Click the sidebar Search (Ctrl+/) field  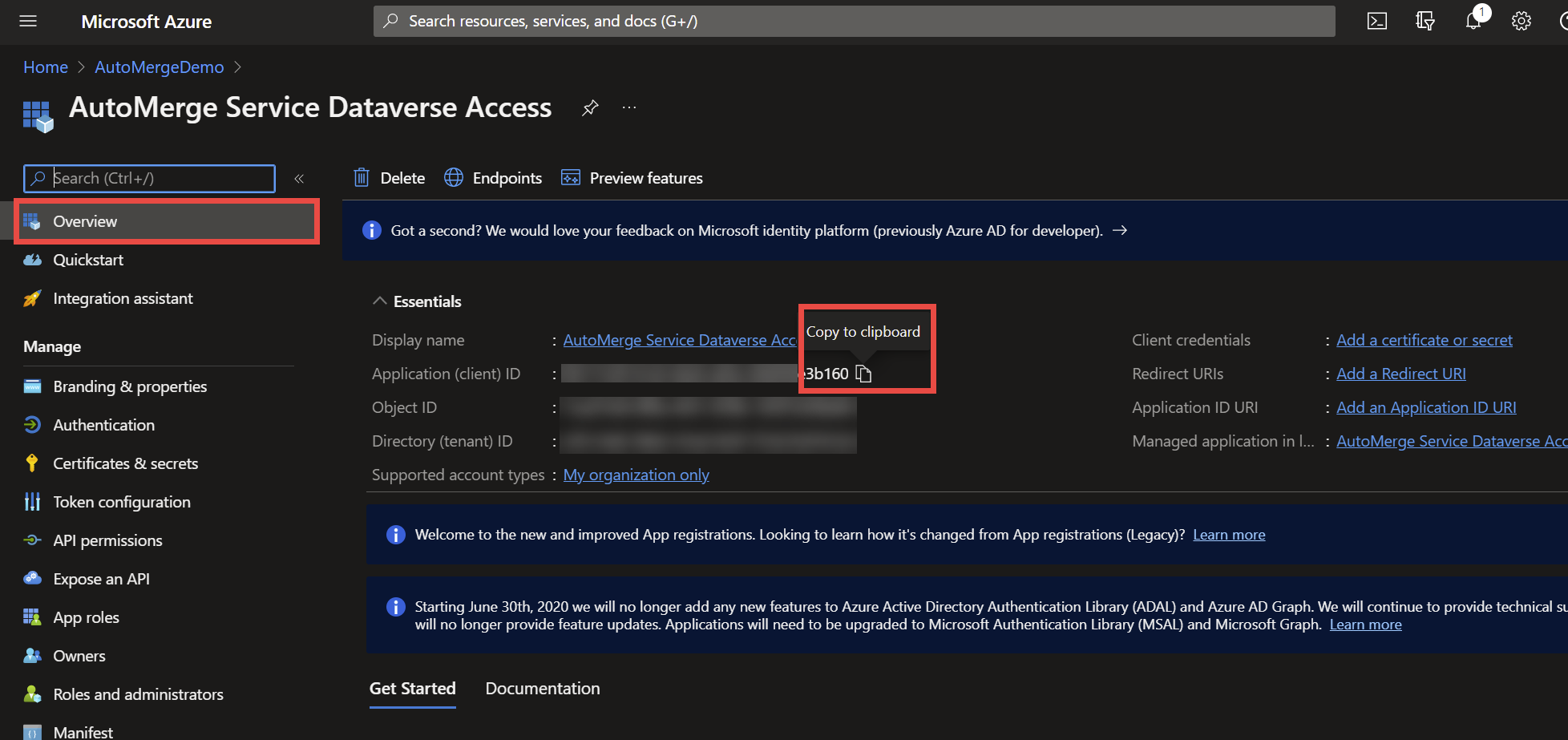[x=150, y=178]
